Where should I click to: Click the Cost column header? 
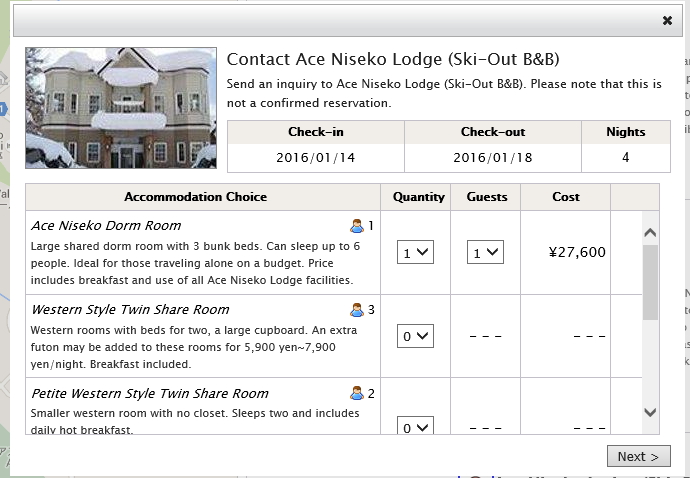click(565, 197)
